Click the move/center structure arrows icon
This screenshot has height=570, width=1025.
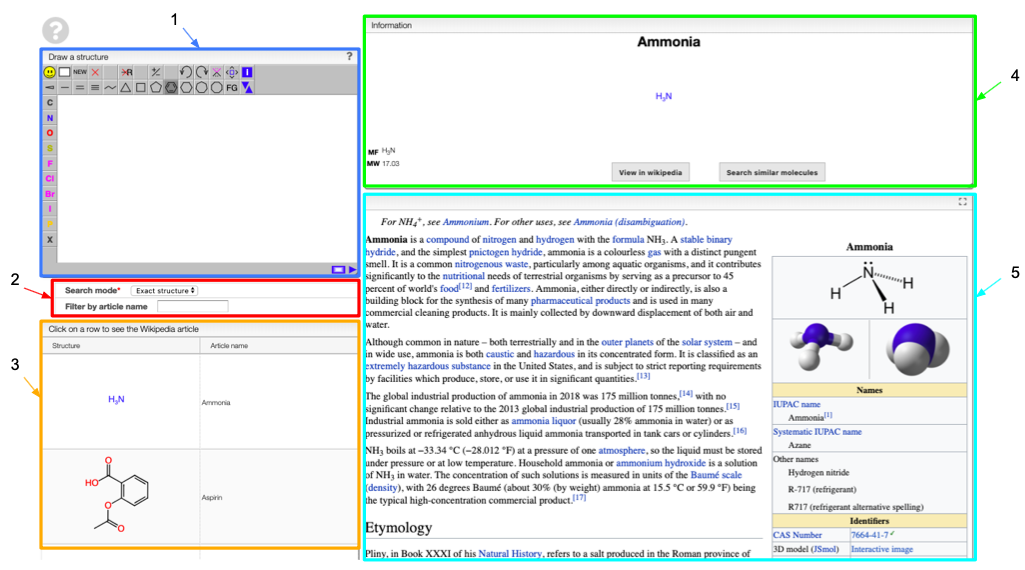click(x=232, y=72)
